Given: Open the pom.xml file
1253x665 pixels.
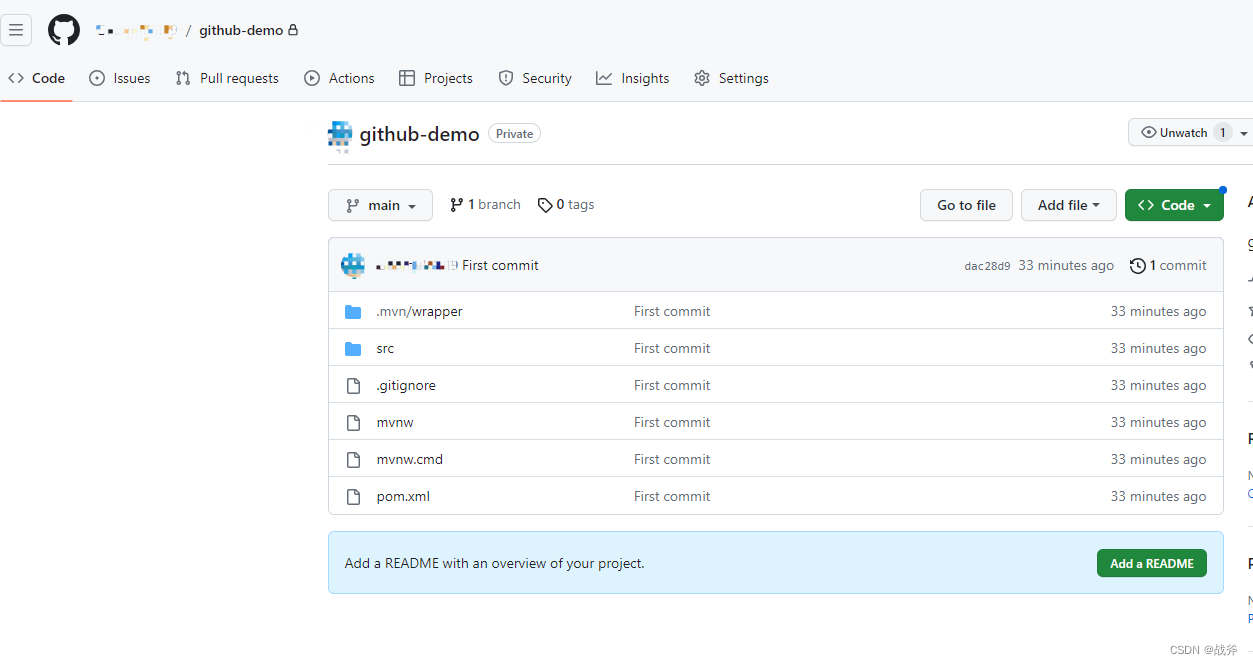Looking at the screenshot, I should point(403,496).
